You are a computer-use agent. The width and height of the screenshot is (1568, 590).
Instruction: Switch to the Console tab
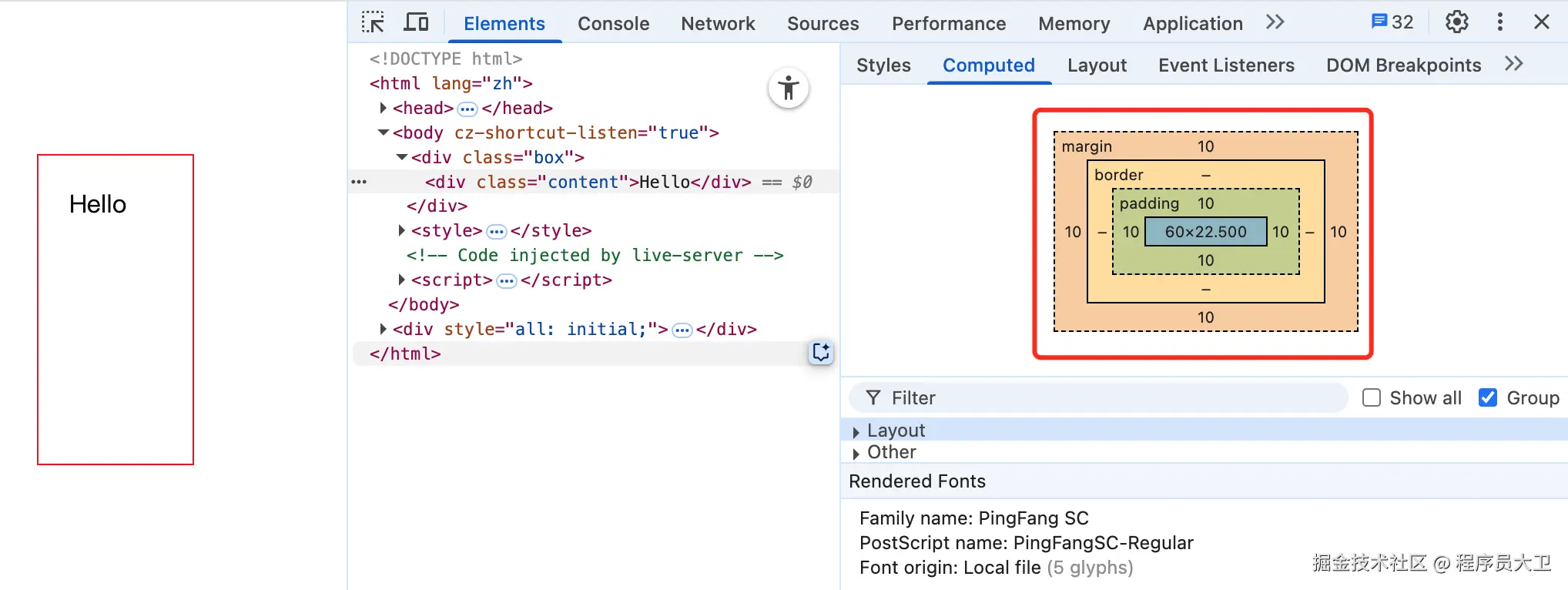(613, 24)
